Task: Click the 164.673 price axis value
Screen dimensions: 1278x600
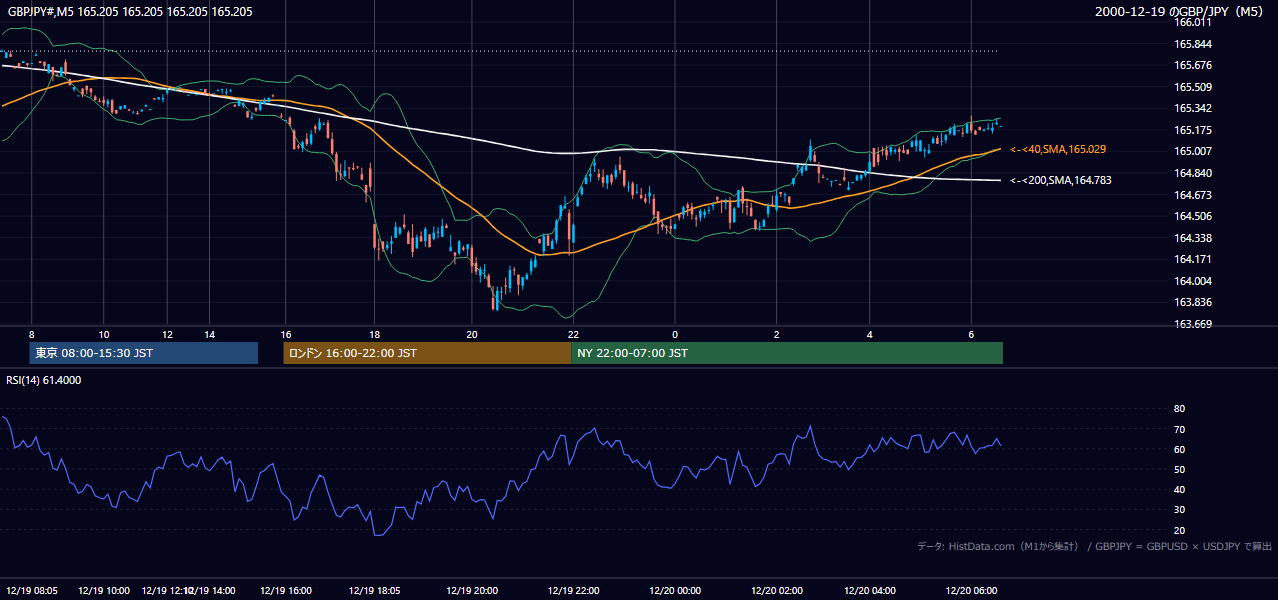Action: [1193, 195]
